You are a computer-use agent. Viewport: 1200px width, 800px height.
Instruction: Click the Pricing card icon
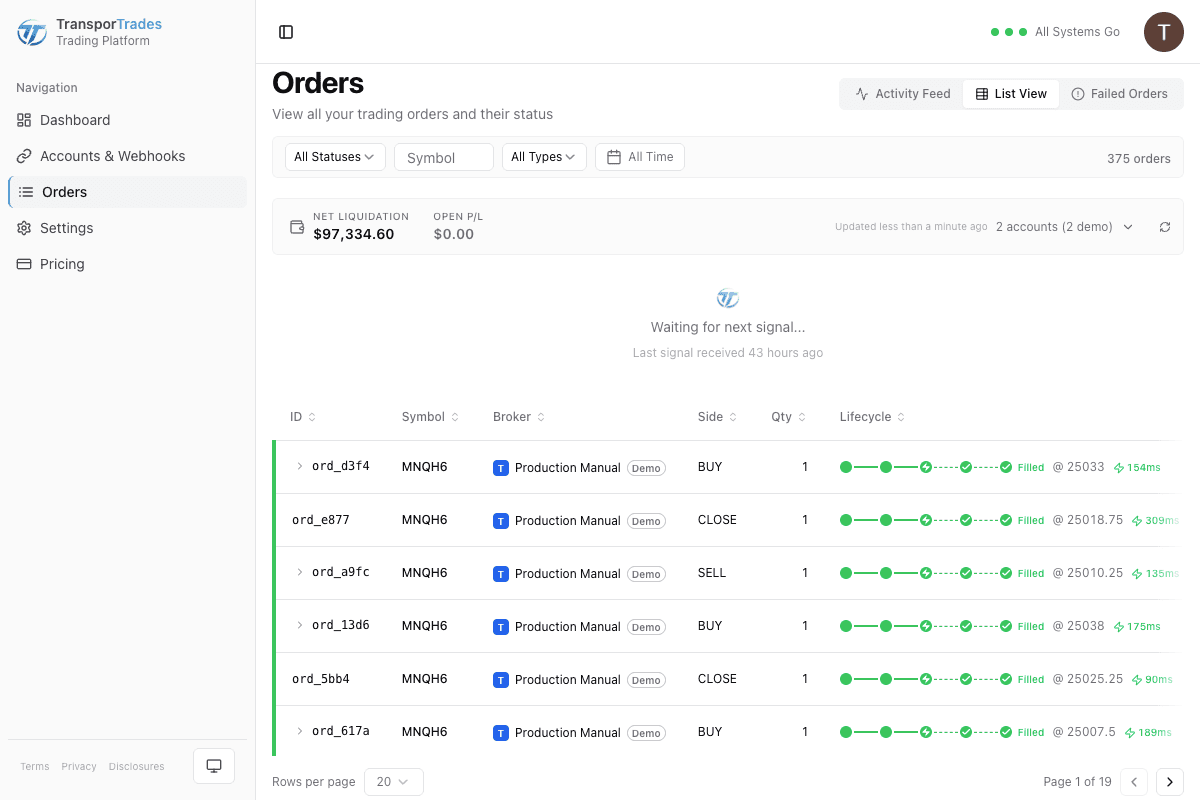click(x=24, y=264)
